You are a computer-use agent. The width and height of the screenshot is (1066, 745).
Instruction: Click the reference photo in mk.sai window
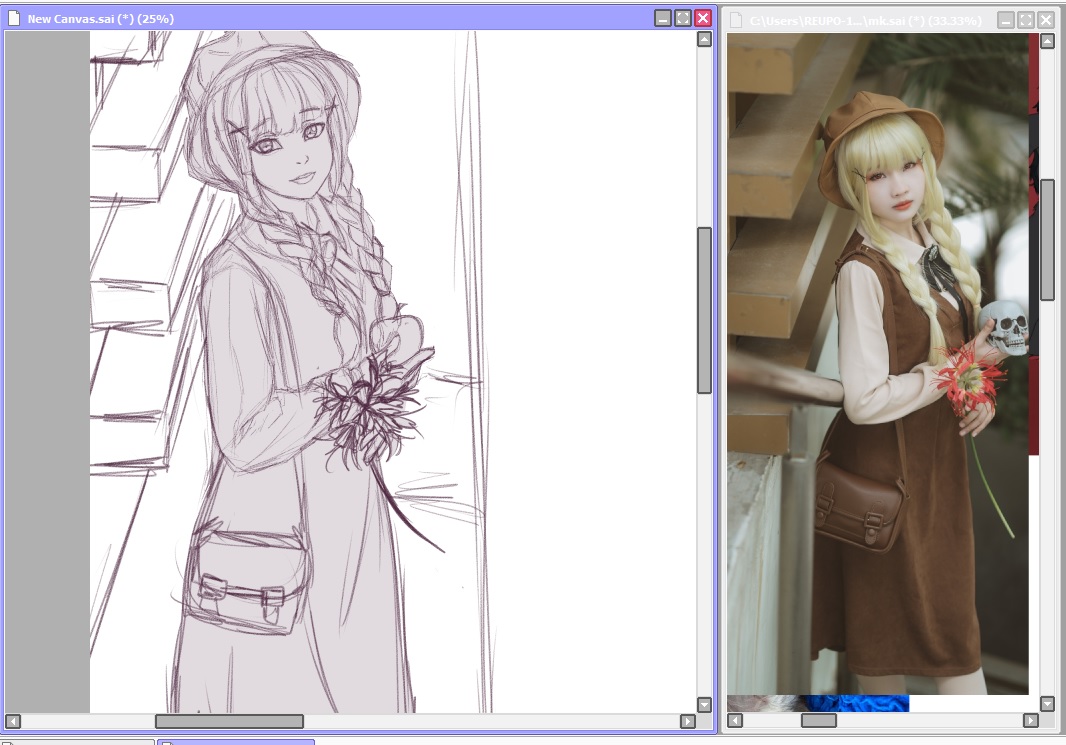(x=878, y=364)
